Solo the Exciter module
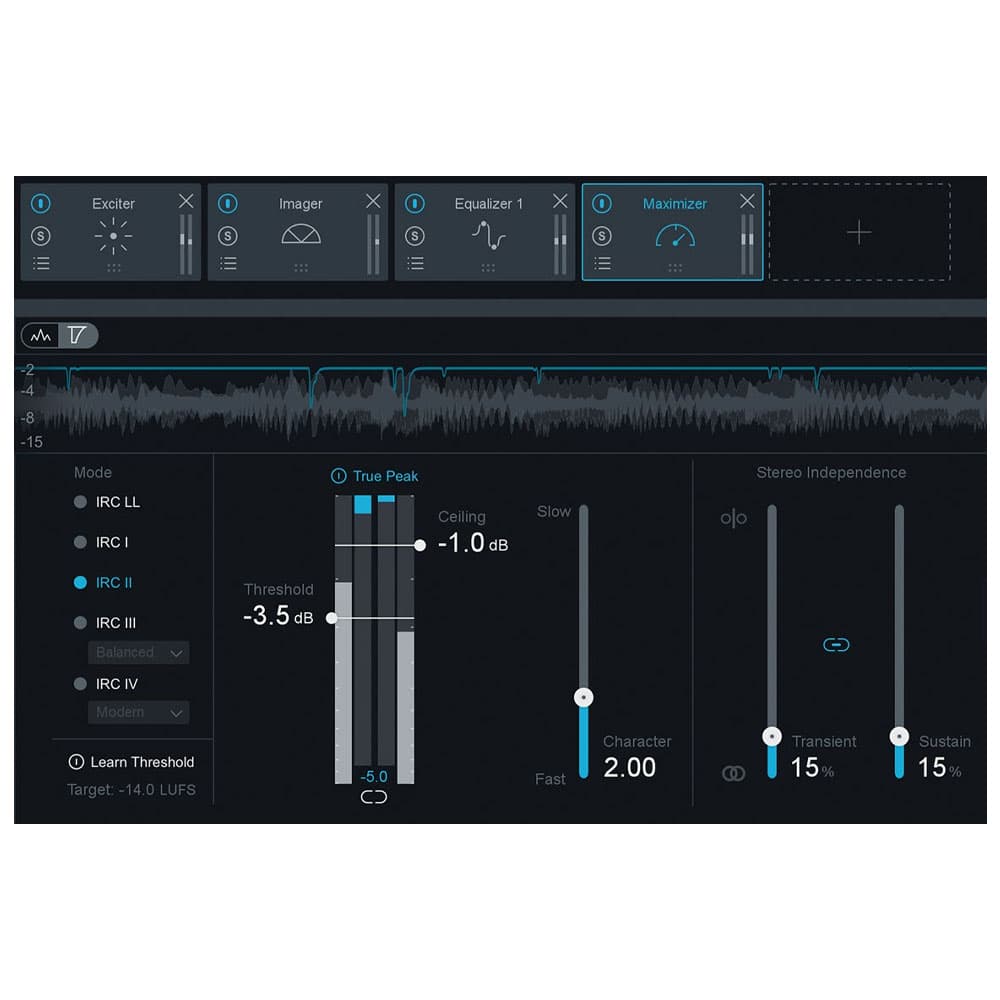 (41, 236)
